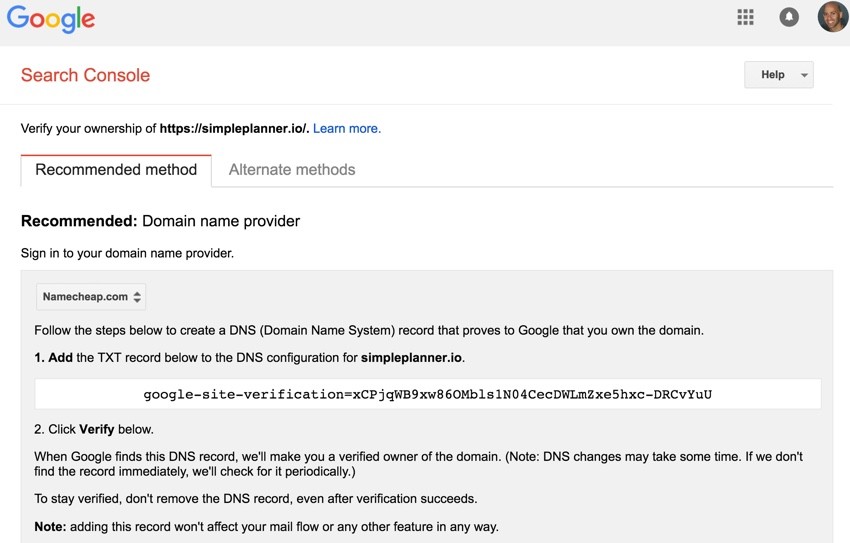This screenshot has width=850, height=543.
Task: Click the 'To stay verified' paragraph
Action: [x=256, y=499]
